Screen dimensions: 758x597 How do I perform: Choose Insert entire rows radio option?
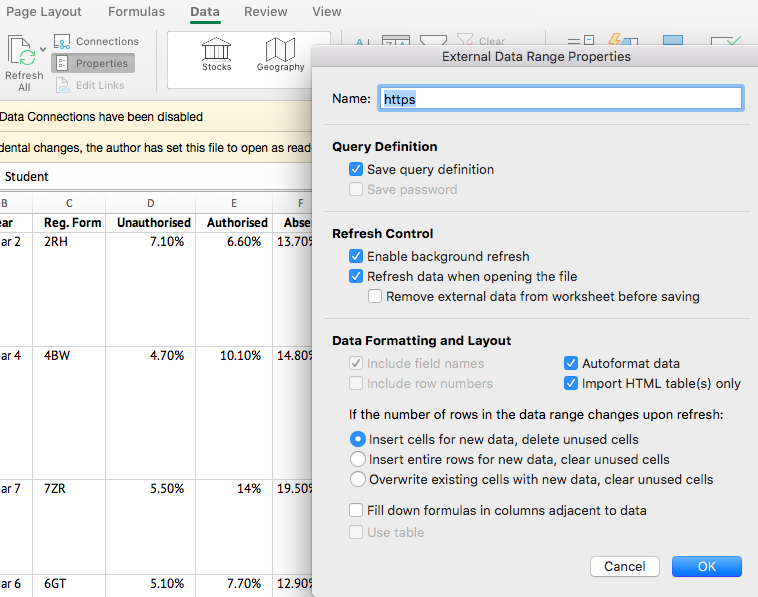tap(357, 460)
